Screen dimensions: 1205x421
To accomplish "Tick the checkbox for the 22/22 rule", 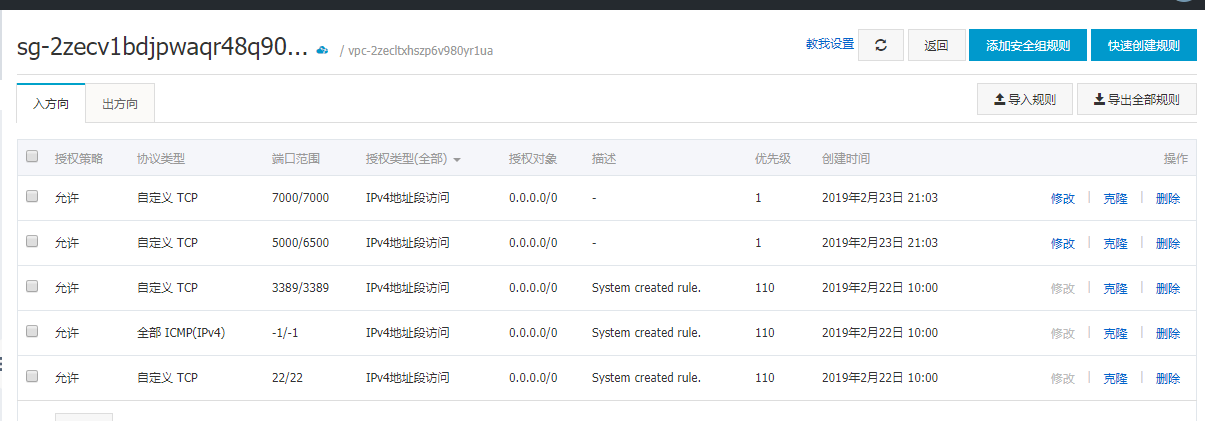I will [32, 377].
